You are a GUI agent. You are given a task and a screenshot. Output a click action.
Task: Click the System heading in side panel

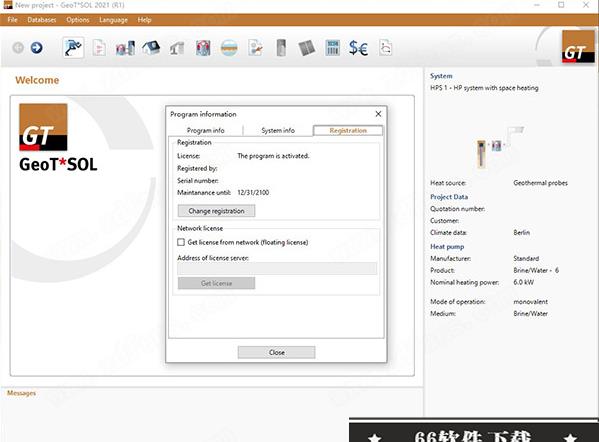click(x=441, y=76)
